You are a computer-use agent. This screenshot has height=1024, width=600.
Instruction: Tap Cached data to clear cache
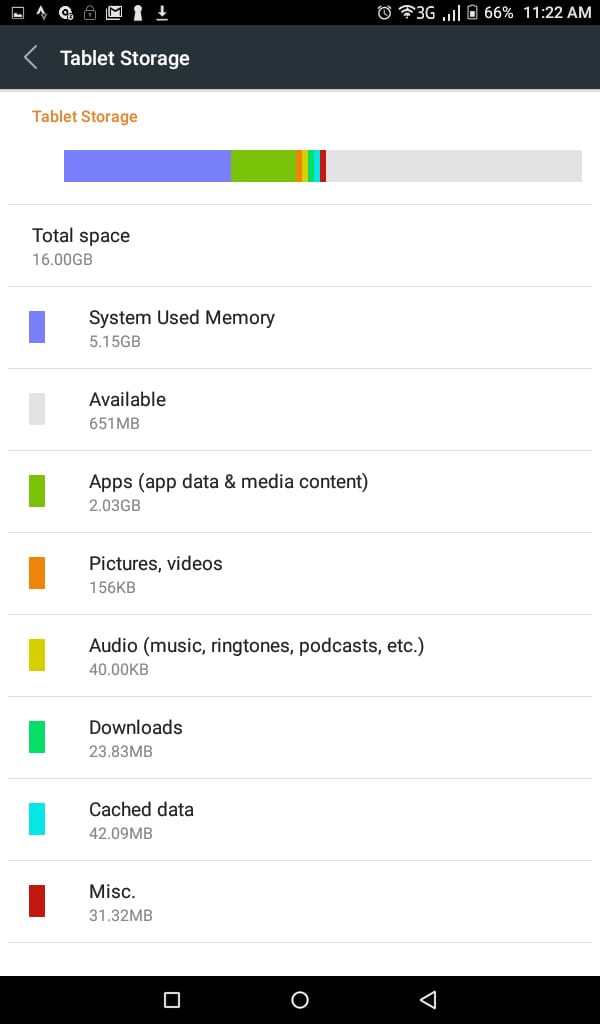tap(300, 820)
